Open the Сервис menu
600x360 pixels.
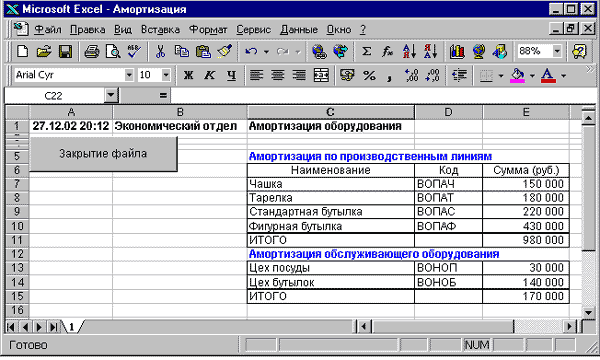coord(253,29)
